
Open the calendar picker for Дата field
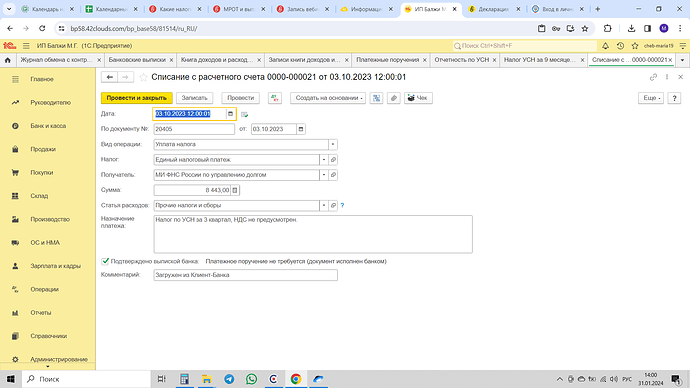[230, 114]
